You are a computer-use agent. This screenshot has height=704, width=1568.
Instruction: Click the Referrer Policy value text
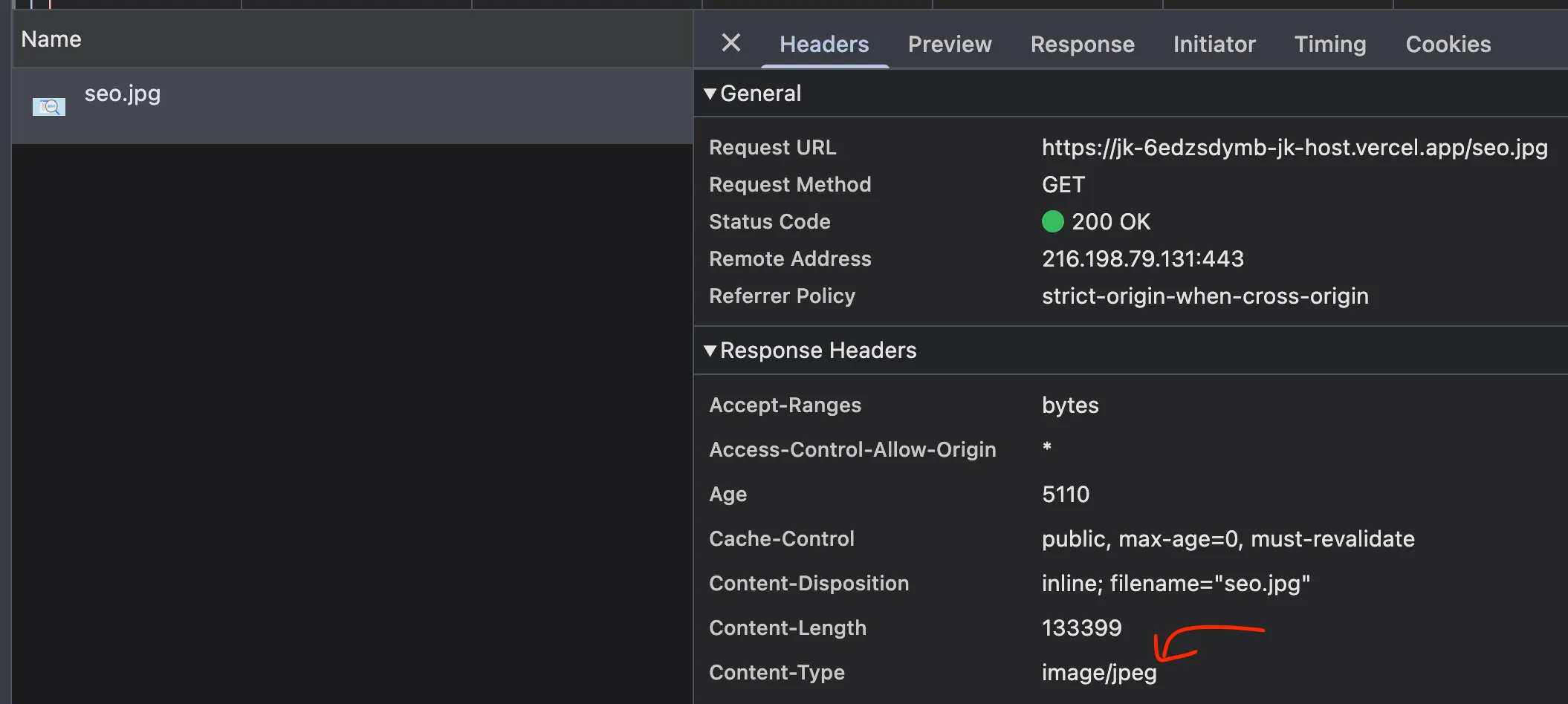tap(1205, 296)
